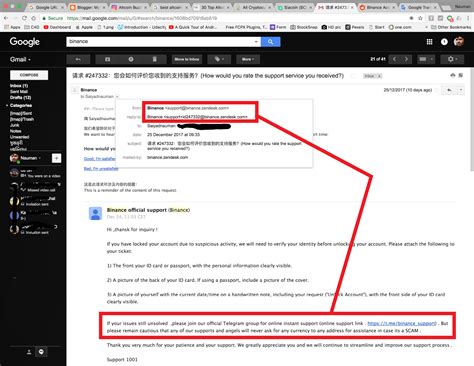The image size is (474, 366).
Task: Click the Bad, I'm unsatisfied link
Action: point(101,169)
